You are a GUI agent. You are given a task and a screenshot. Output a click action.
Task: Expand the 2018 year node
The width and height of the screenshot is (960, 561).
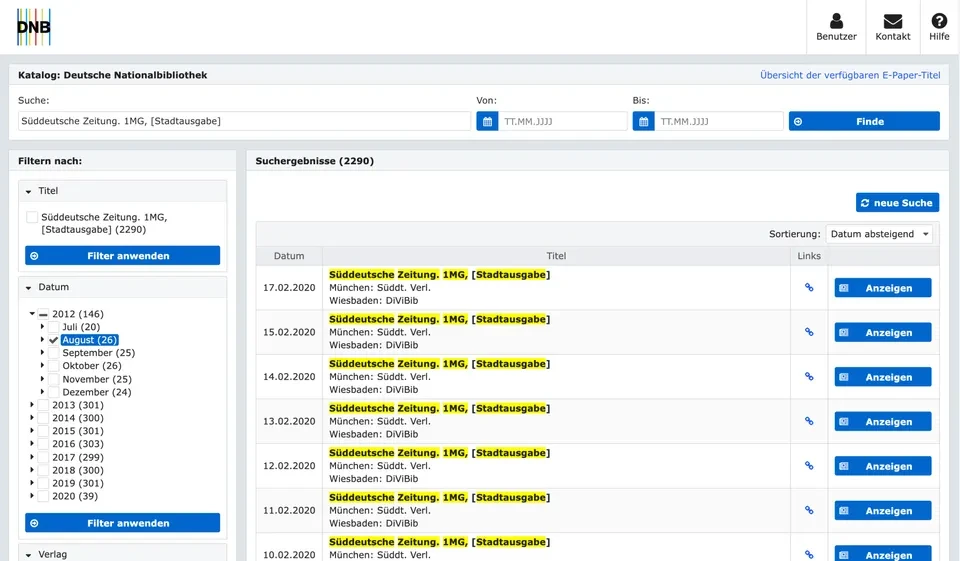(32, 470)
